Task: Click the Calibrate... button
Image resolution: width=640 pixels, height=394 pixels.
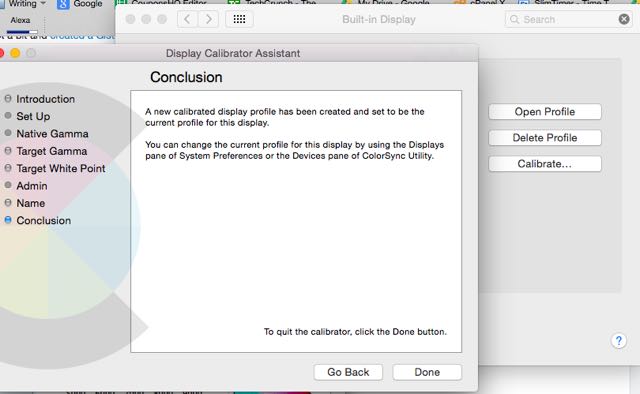Action: coord(544,164)
